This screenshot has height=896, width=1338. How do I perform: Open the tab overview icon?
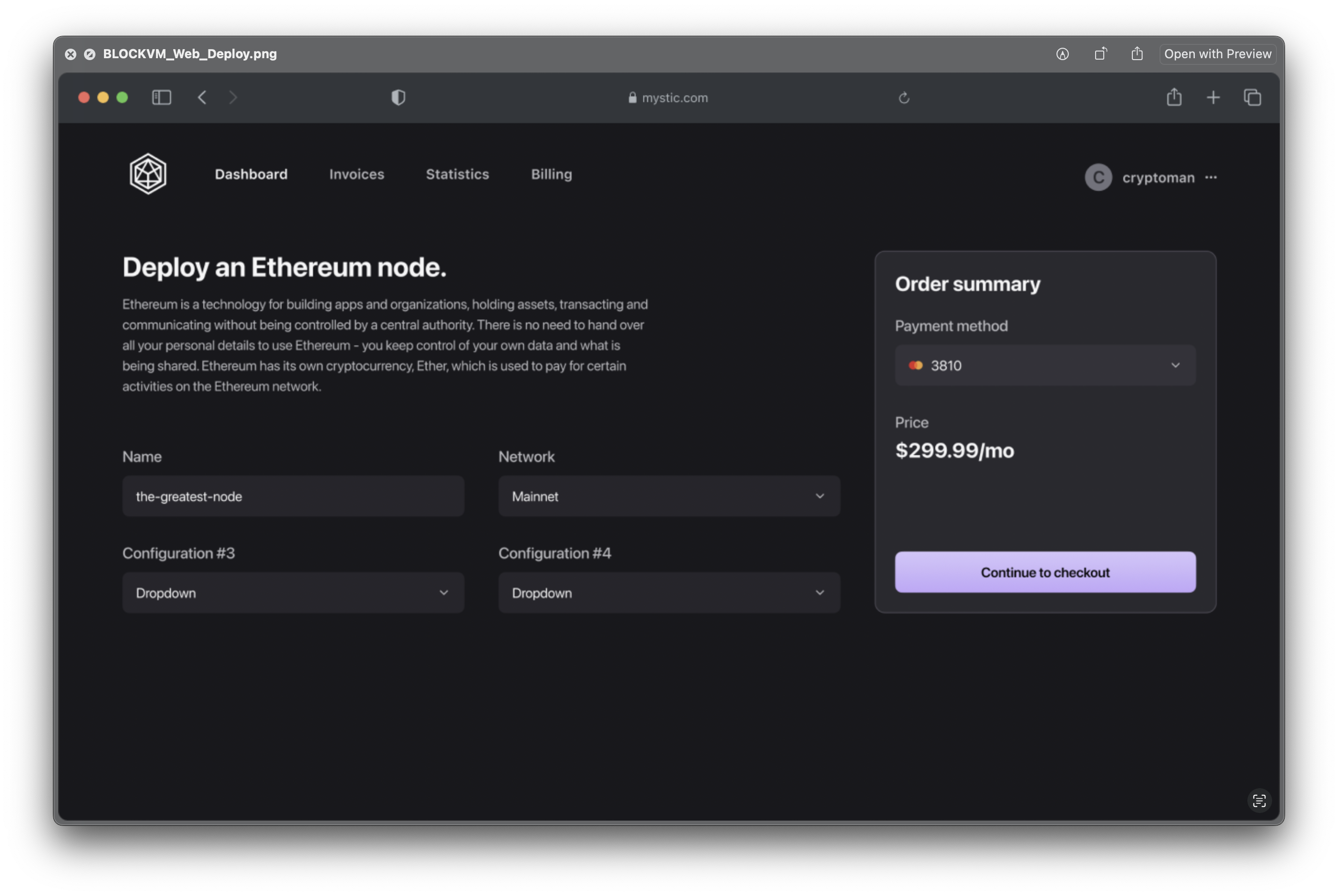click(1252, 98)
